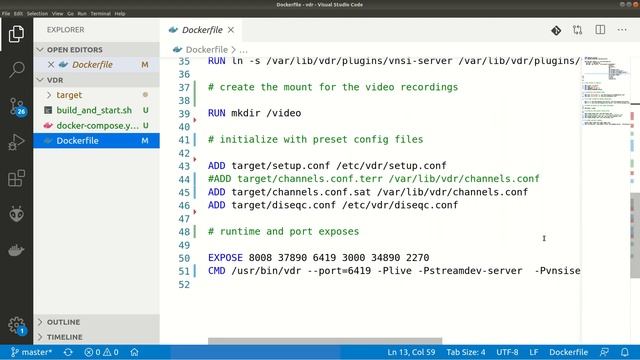
Task: Synchronize changes via status bar sync icon
Action: point(68,352)
